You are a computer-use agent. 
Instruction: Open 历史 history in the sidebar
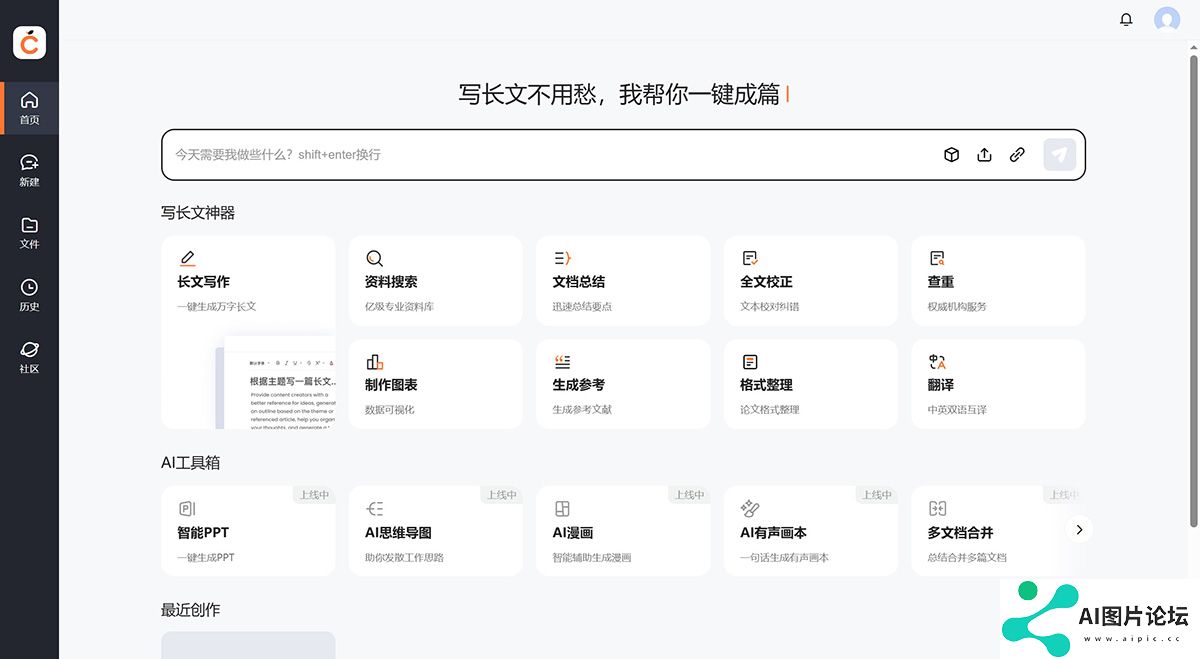pos(30,295)
